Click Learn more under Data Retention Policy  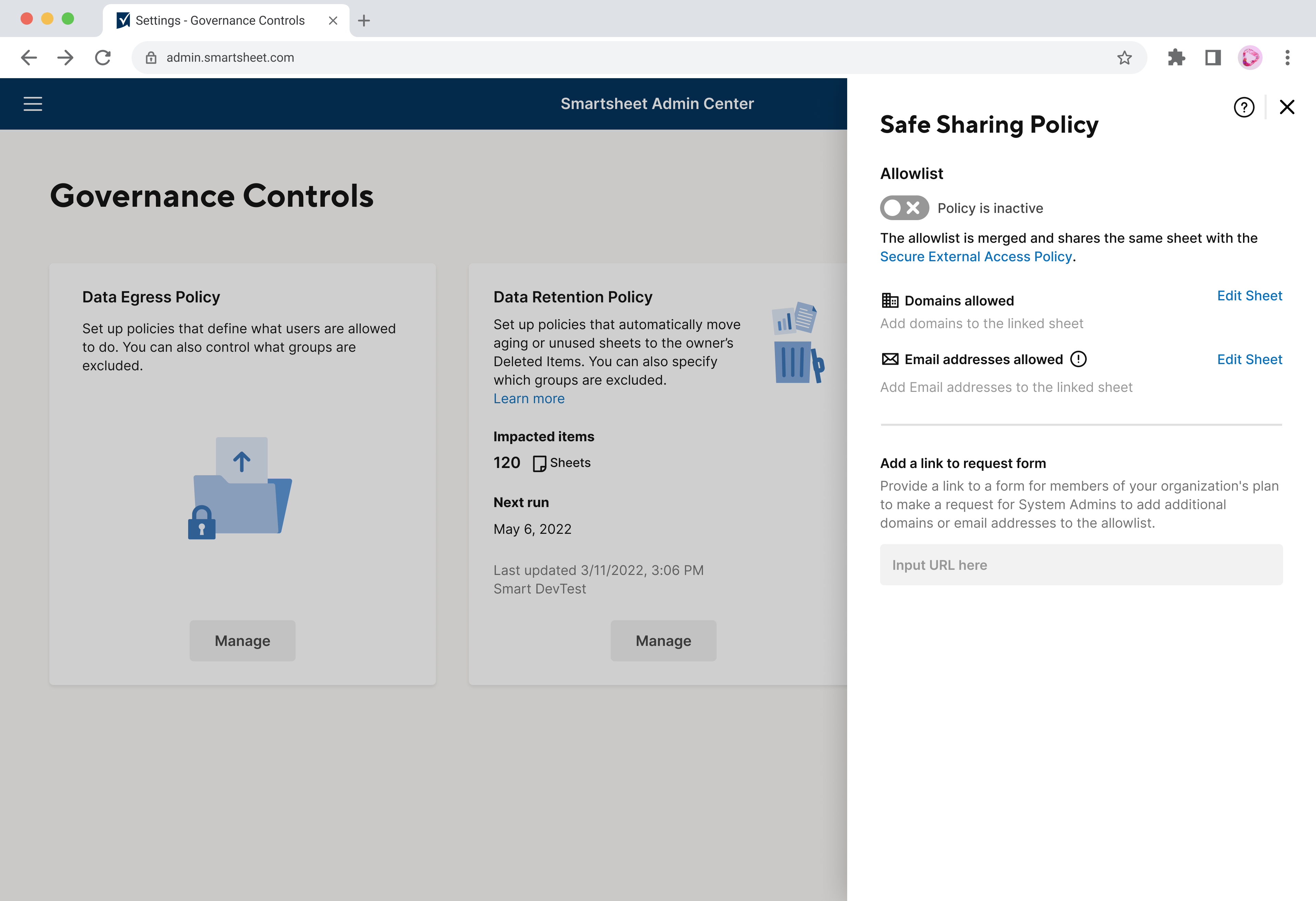(528, 398)
